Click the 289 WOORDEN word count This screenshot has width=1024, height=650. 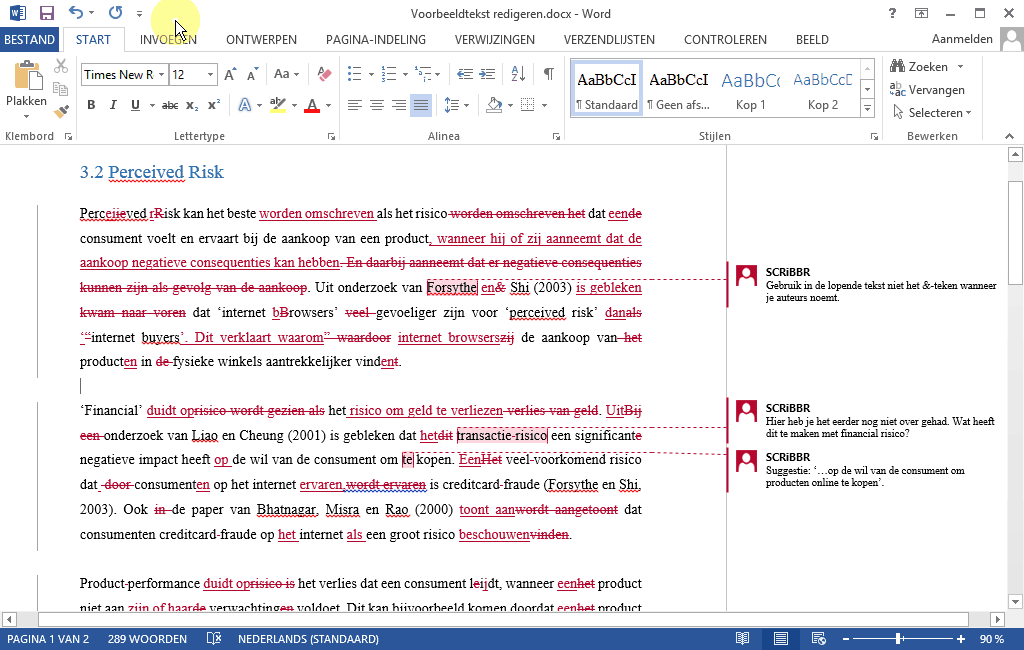[147, 638]
